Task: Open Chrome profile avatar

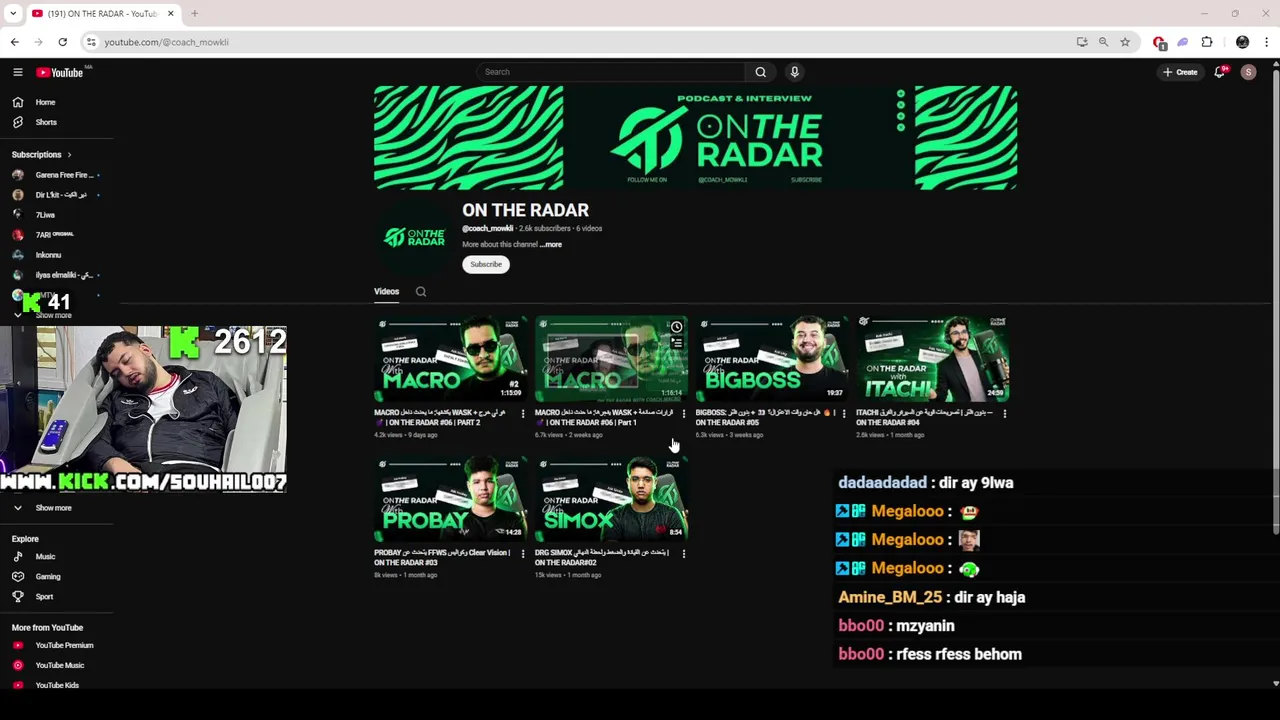Action: 1242,42
